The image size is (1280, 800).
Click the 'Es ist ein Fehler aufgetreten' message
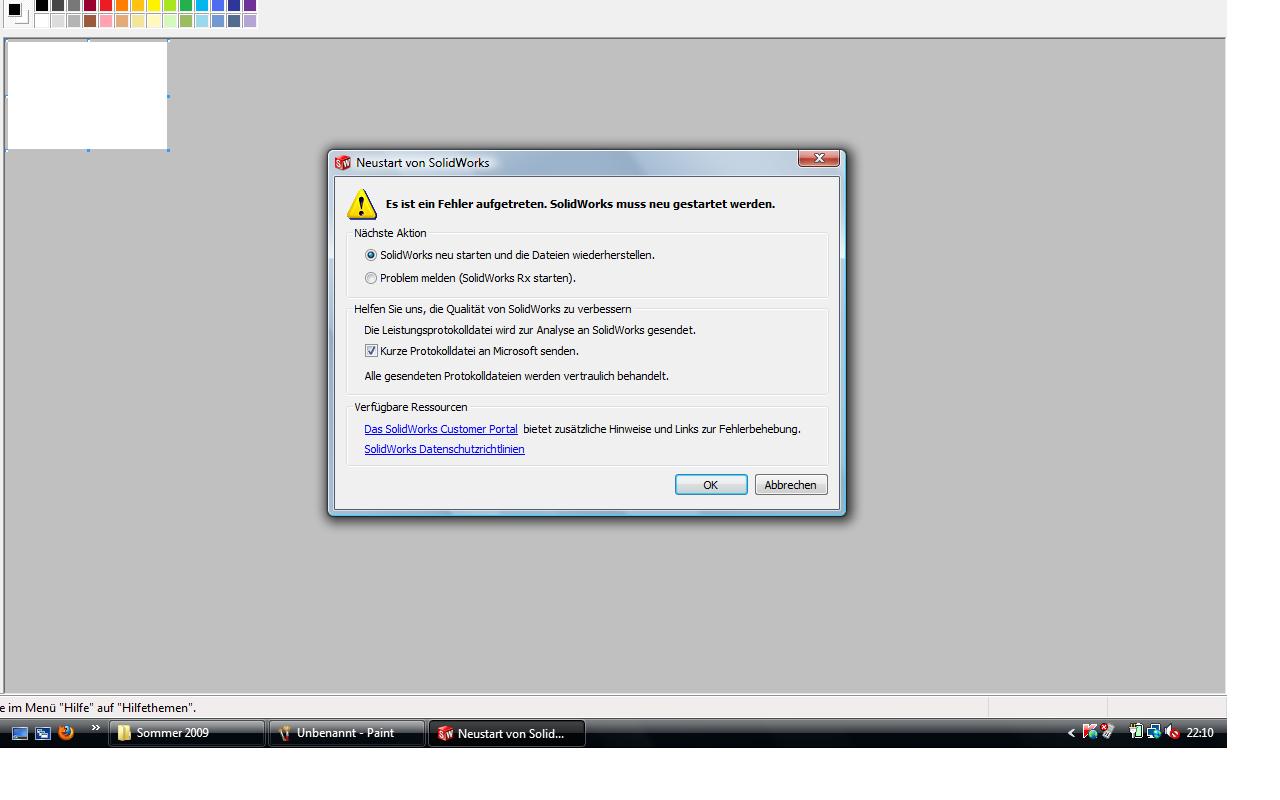pyautogui.click(x=580, y=204)
